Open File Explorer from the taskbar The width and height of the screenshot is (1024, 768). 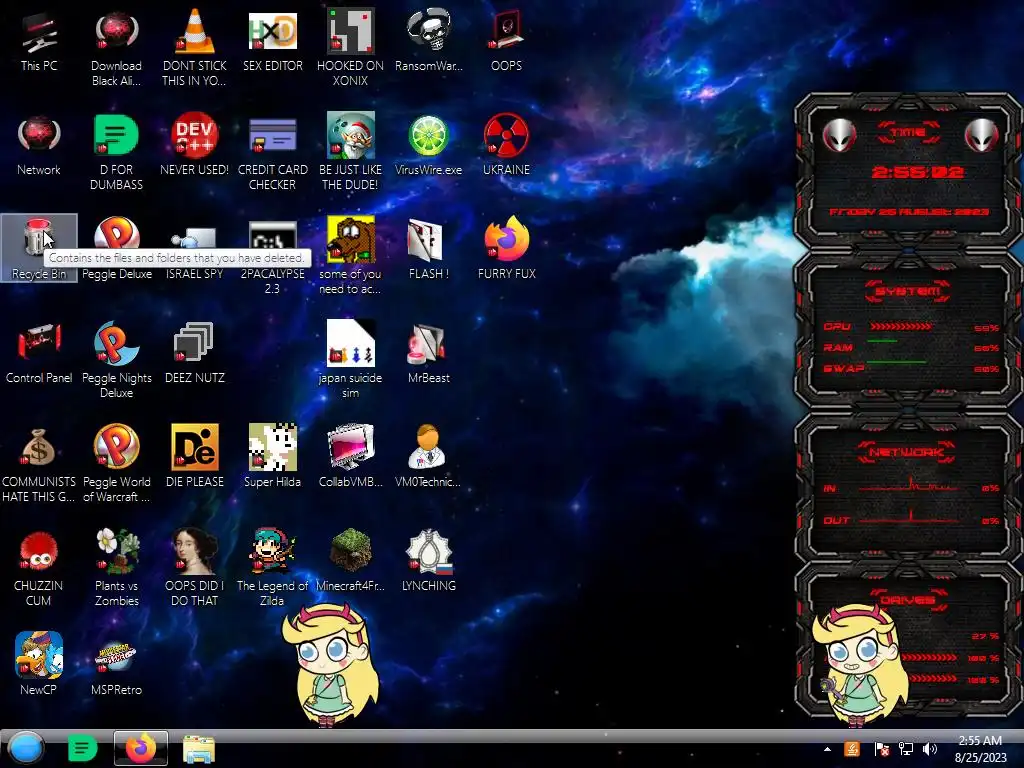199,748
